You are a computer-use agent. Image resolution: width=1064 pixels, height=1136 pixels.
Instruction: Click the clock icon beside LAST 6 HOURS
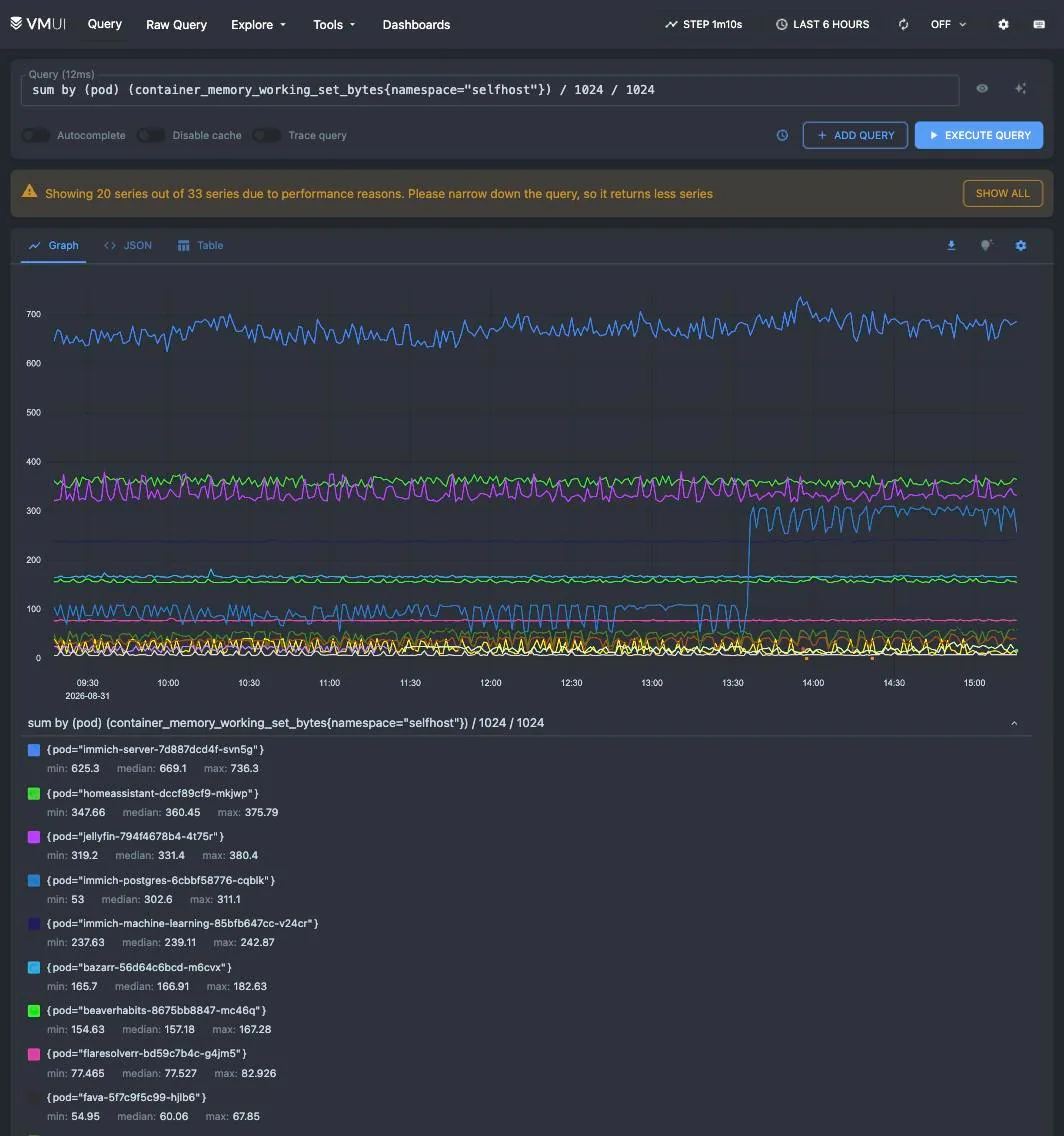[782, 25]
